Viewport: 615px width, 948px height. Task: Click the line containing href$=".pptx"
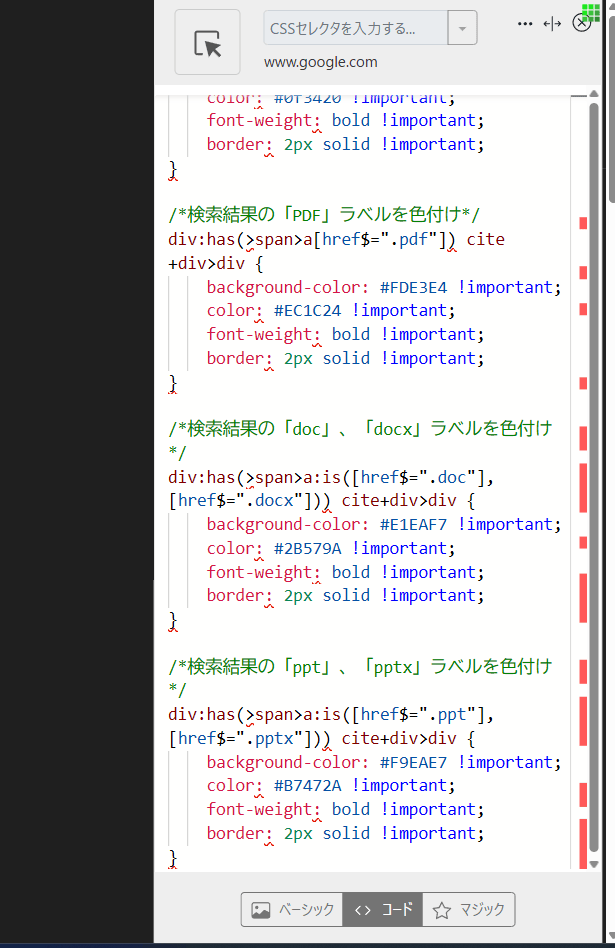pyautogui.click(x=322, y=738)
